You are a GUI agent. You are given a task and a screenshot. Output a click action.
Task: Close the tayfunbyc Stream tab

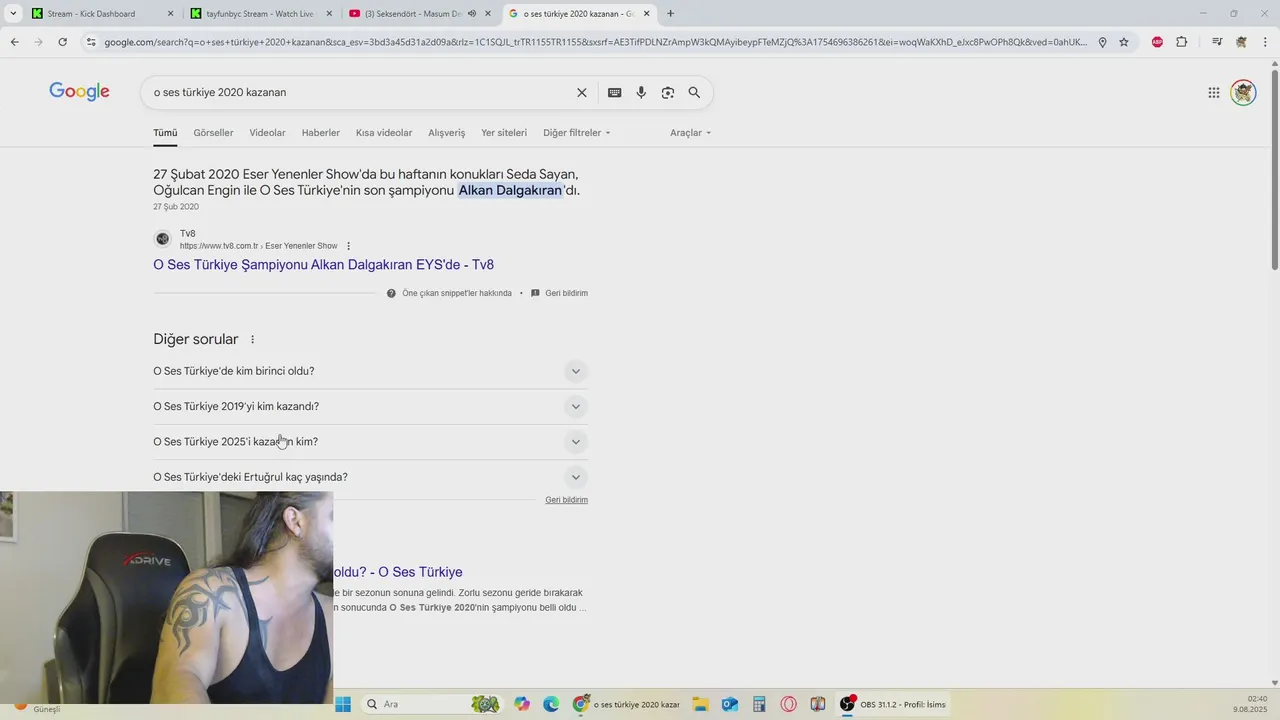coord(329,14)
